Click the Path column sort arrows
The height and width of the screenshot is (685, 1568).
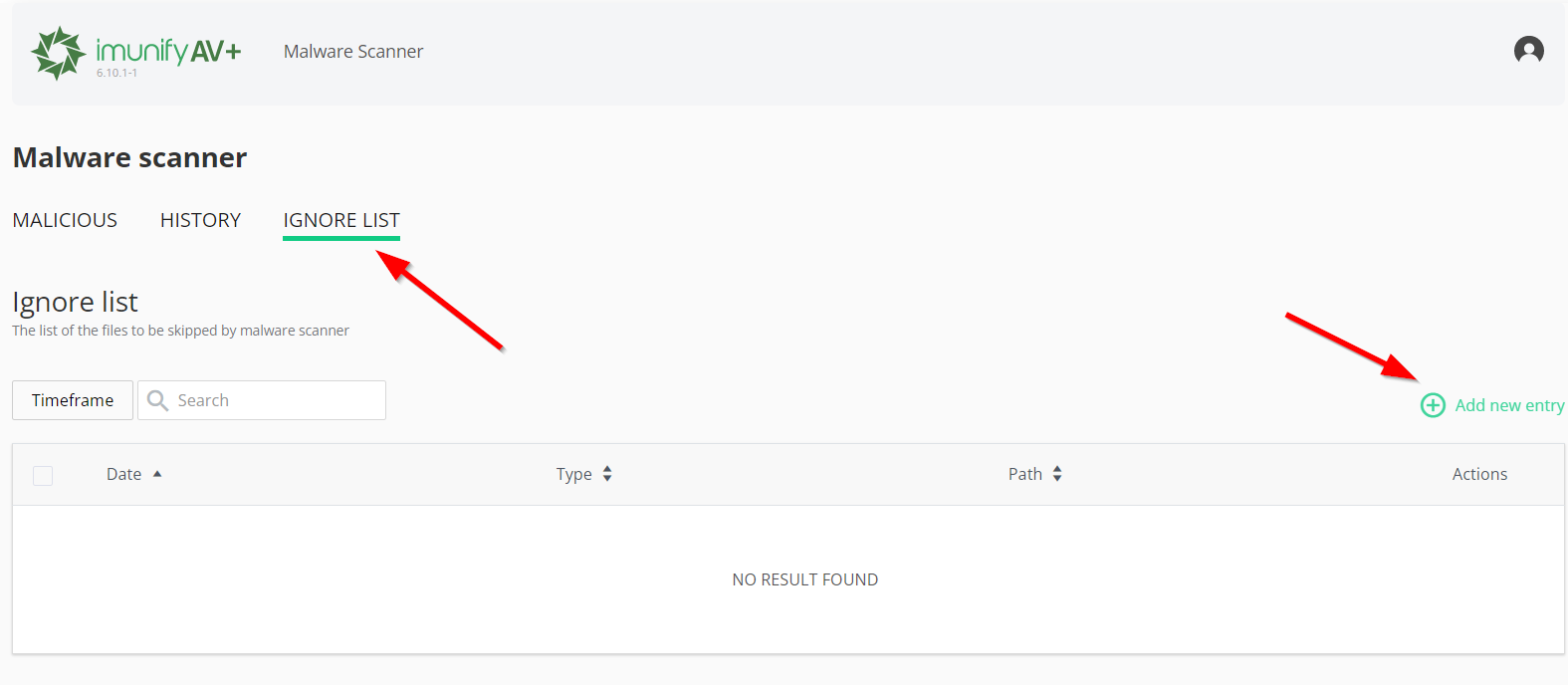(x=1057, y=474)
